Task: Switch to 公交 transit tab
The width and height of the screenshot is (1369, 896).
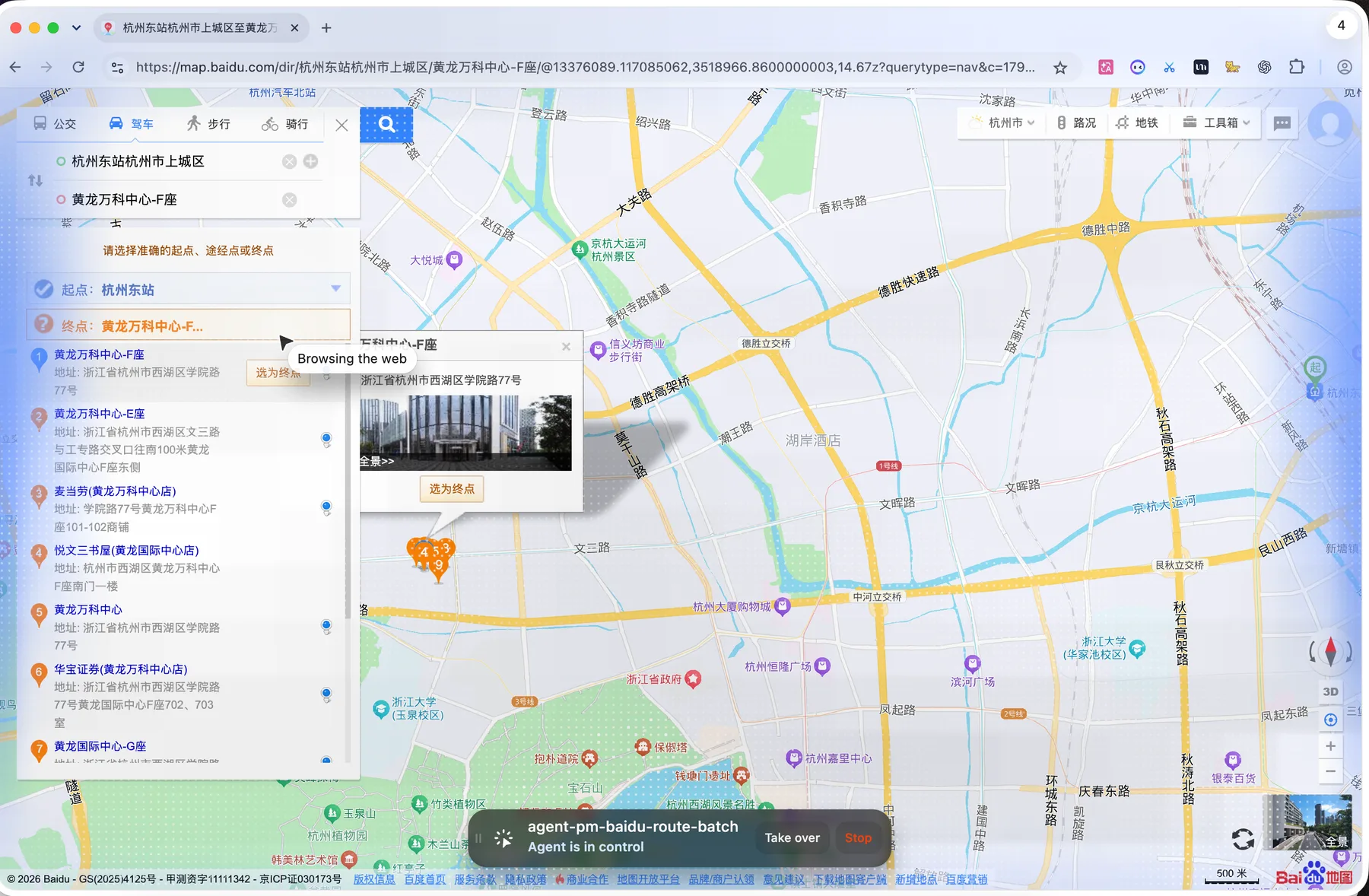Action: 55,124
